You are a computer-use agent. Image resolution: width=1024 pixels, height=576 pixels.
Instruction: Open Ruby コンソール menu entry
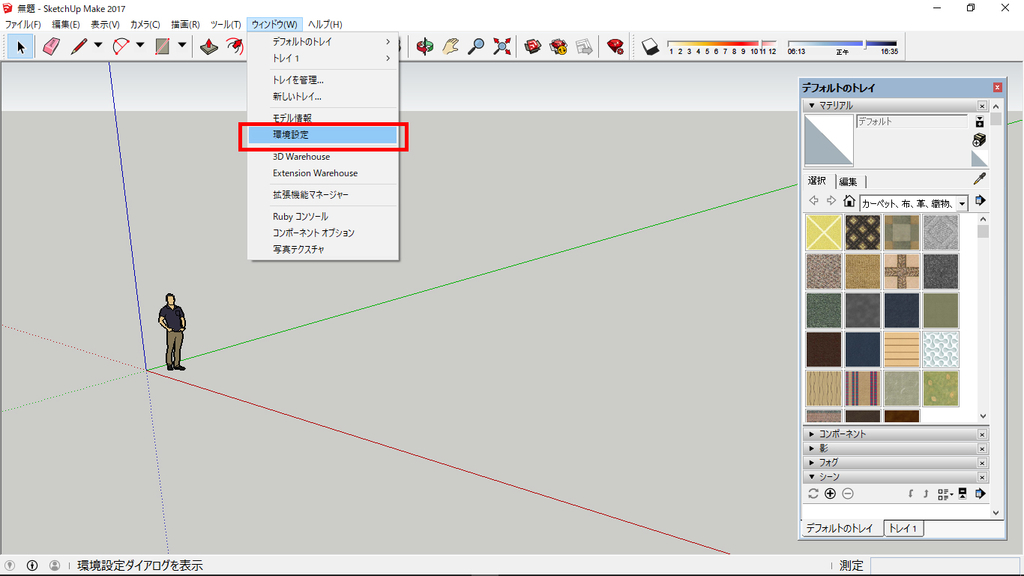[x=323, y=216]
